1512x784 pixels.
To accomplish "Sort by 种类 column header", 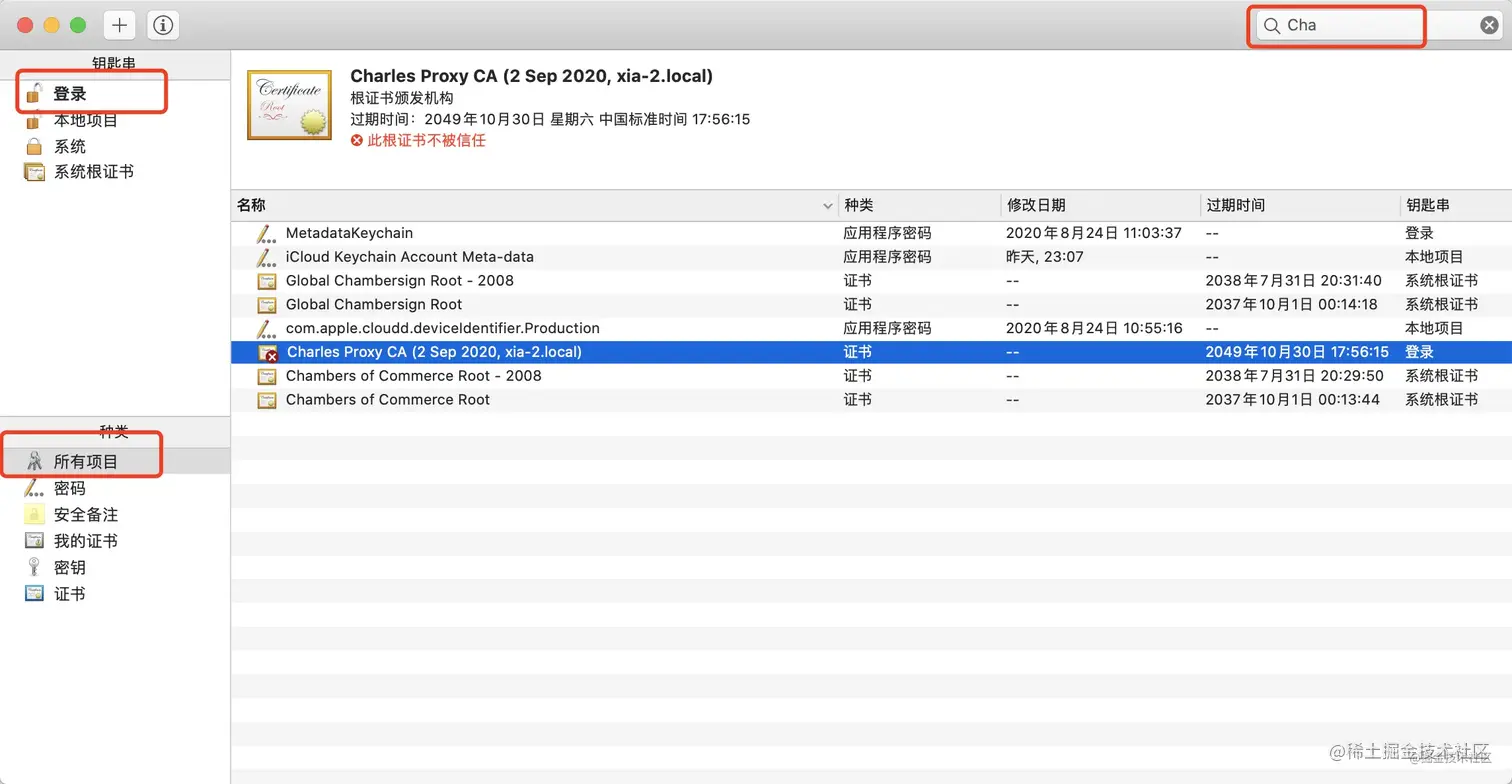I will (x=920, y=205).
